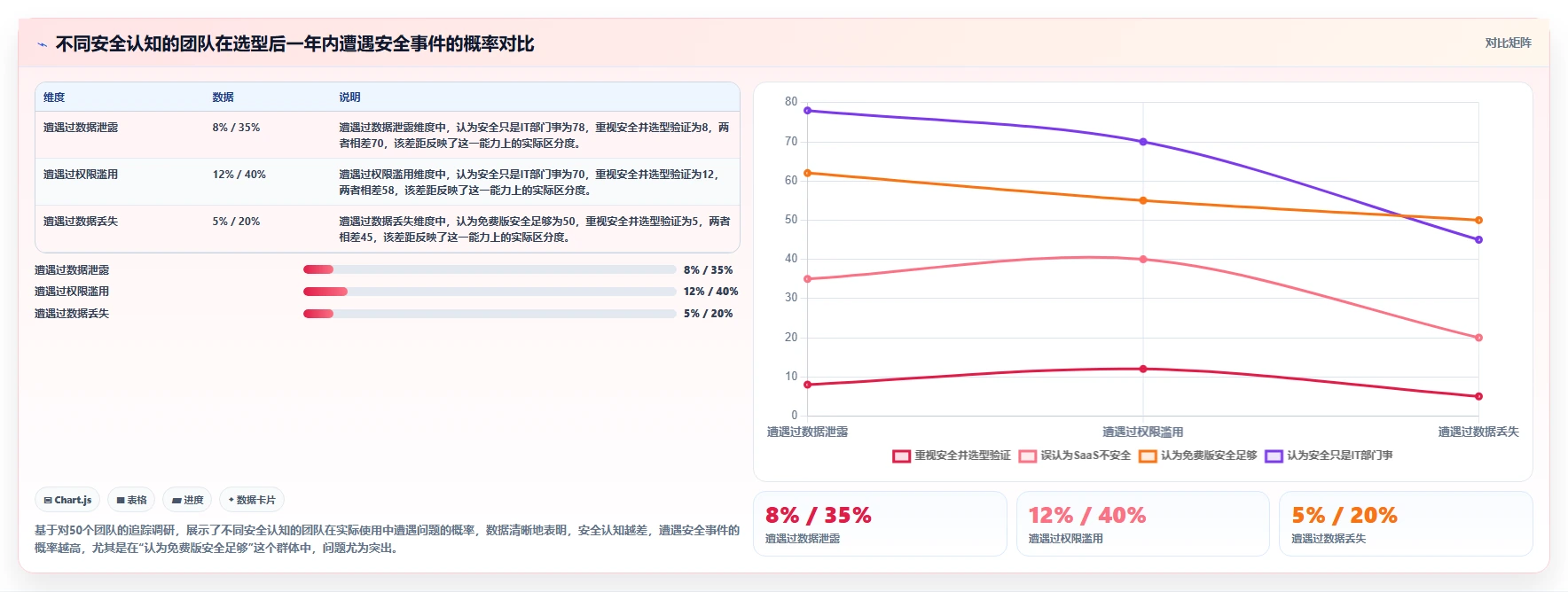1568x592 pixels.
Task: Select the 遭遇过数据丢失 table row label
Action: (81, 222)
